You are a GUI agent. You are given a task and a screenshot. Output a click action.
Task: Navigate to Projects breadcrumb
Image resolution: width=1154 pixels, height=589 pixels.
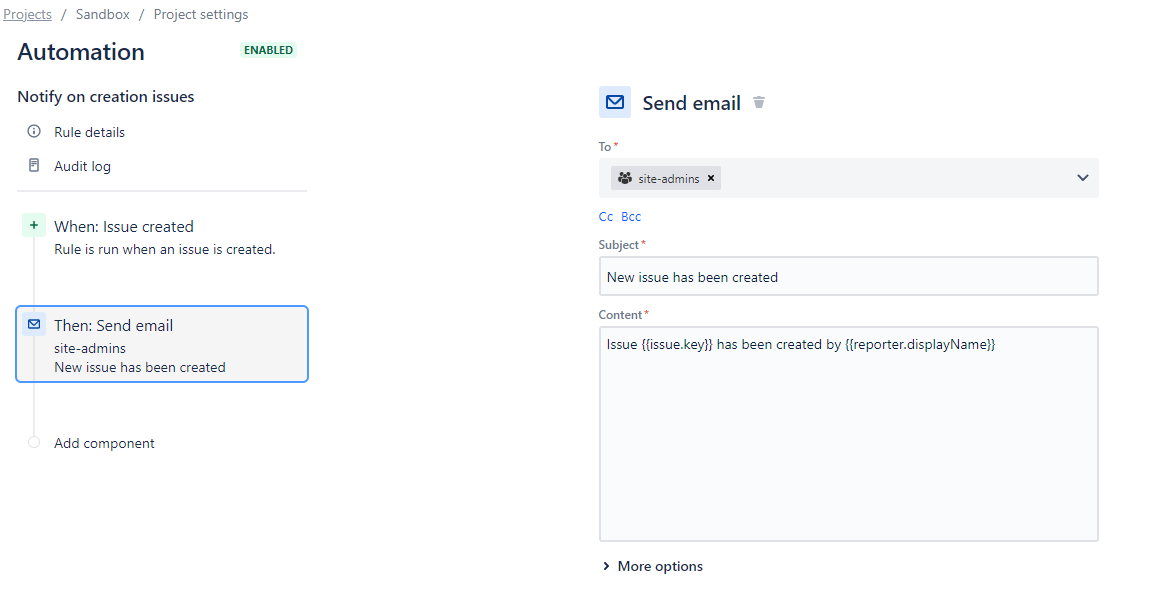tap(27, 13)
